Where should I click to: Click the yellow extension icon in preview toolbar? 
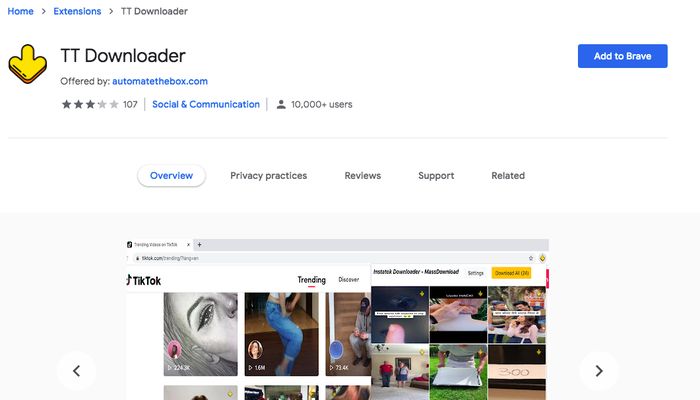[x=542, y=258]
